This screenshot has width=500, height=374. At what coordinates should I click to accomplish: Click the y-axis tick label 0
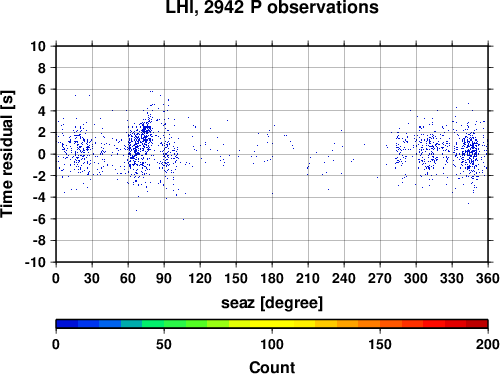(42, 154)
